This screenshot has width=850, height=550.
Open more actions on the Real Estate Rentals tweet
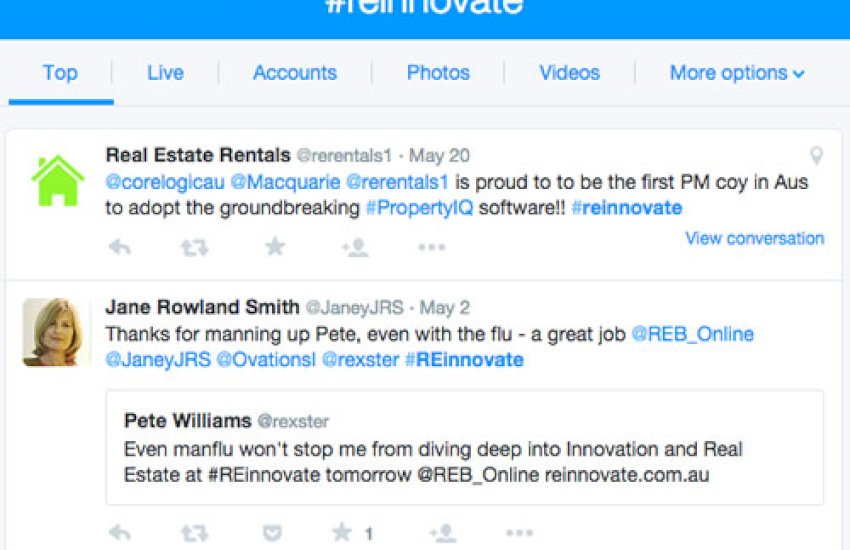click(x=432, y=248)
